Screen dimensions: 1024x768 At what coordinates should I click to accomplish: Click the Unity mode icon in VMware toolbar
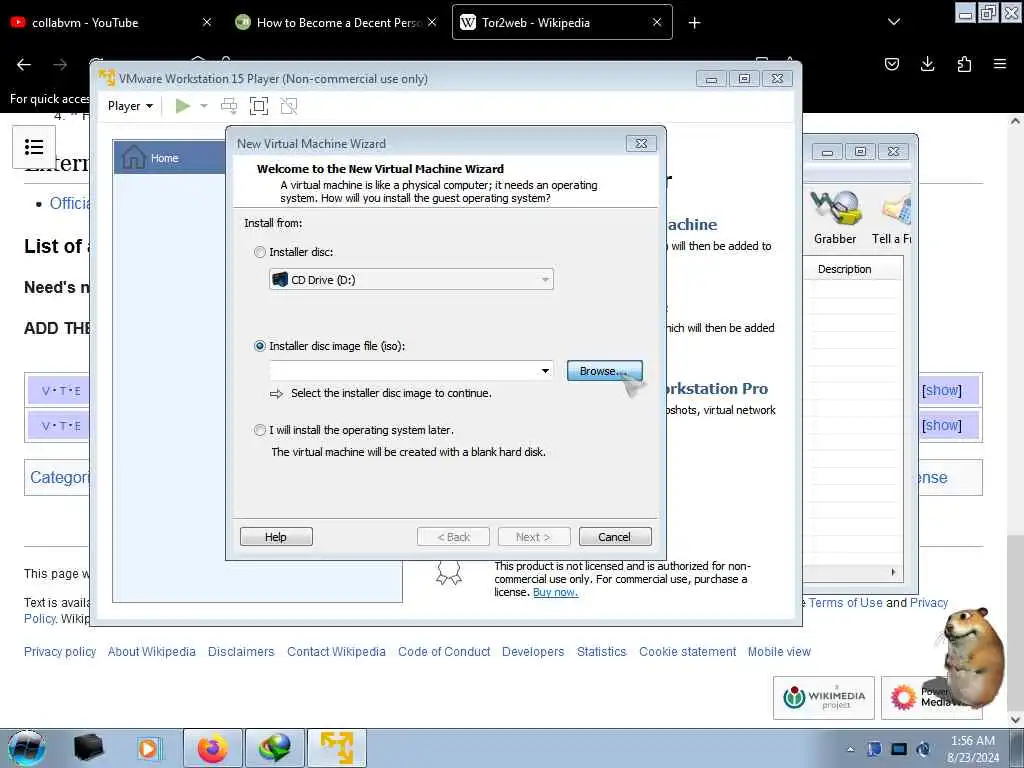click(289, 106)
